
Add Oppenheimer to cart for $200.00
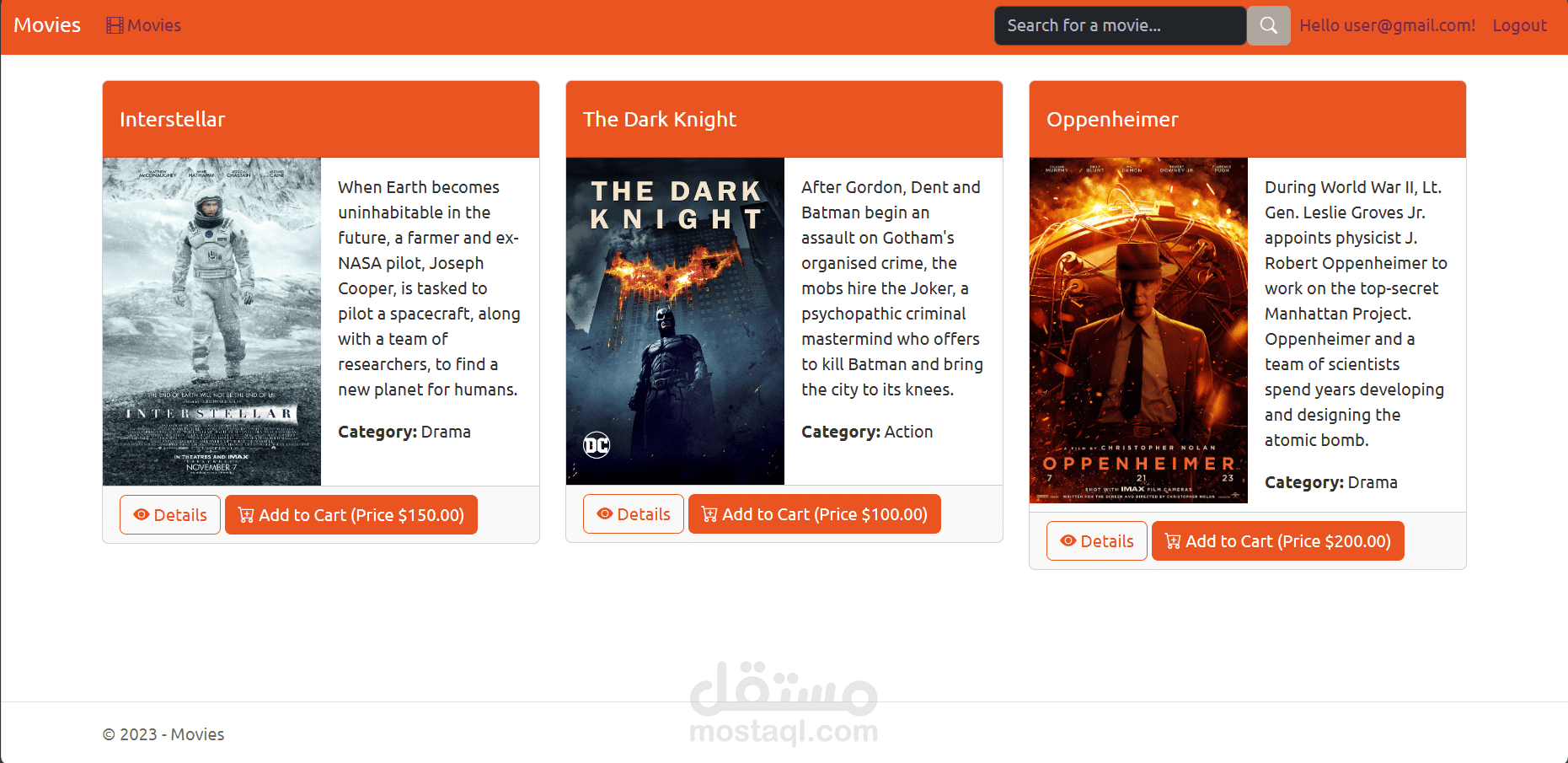pos(1278,540)
